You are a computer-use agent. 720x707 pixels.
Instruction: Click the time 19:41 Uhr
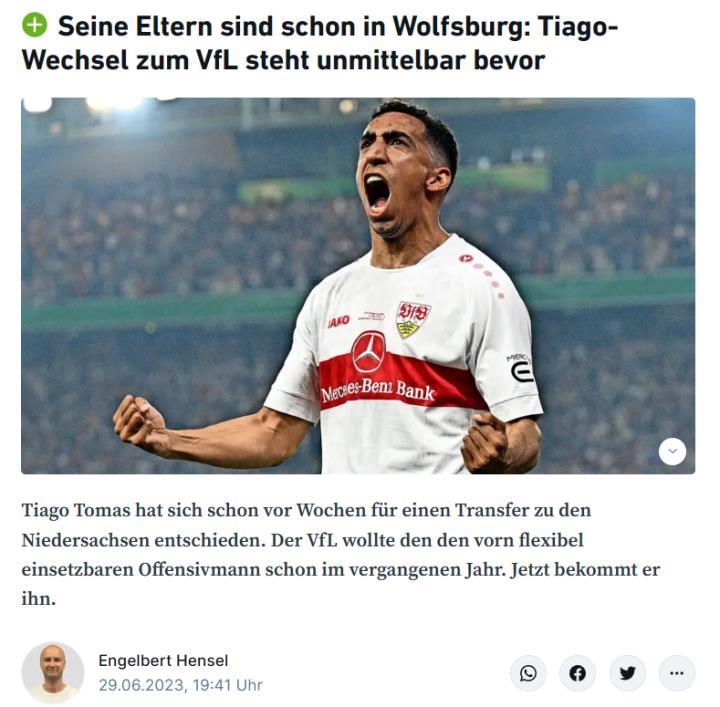pos(228,685)
